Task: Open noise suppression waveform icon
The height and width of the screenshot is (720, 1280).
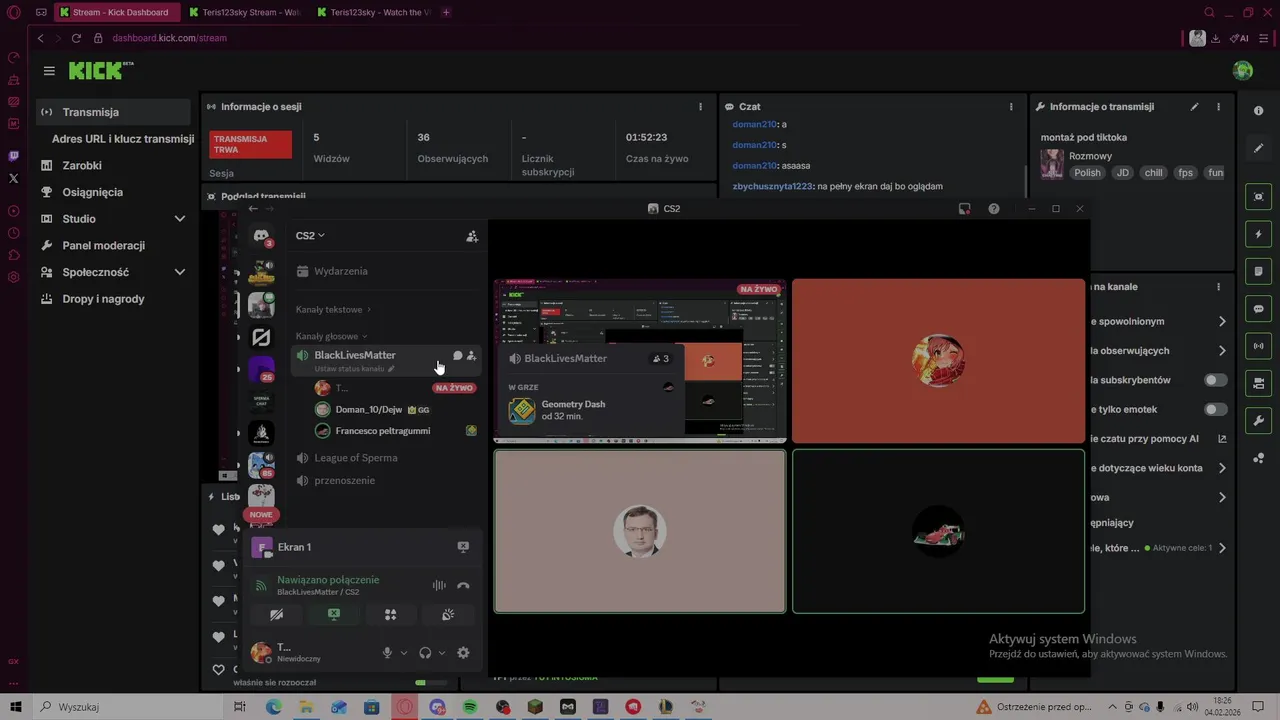Action: (439, 586)
